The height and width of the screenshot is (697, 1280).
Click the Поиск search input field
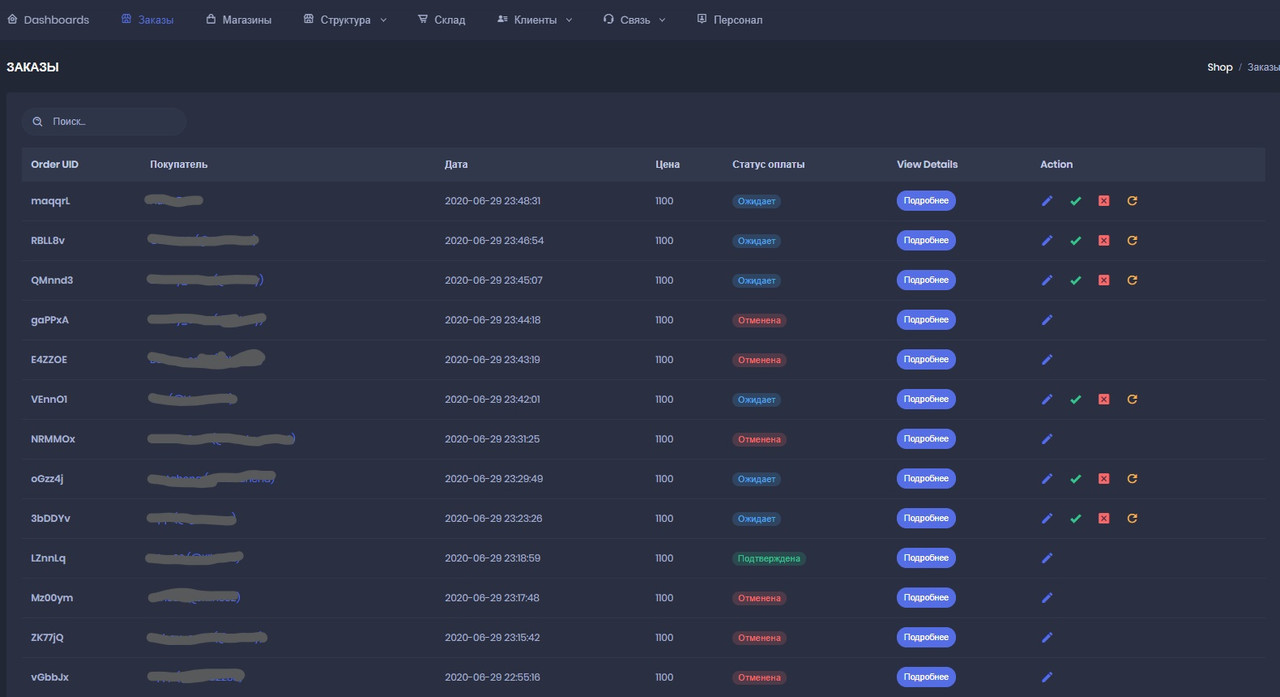tap(104, 122)
